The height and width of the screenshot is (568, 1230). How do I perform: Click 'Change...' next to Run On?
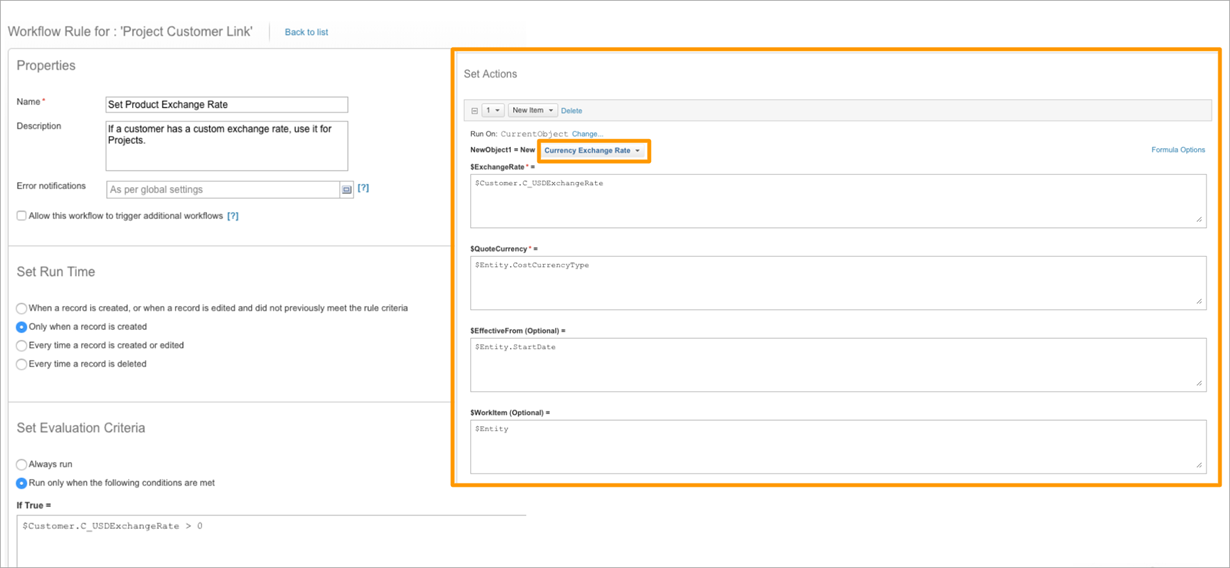(x=587, y=134)
